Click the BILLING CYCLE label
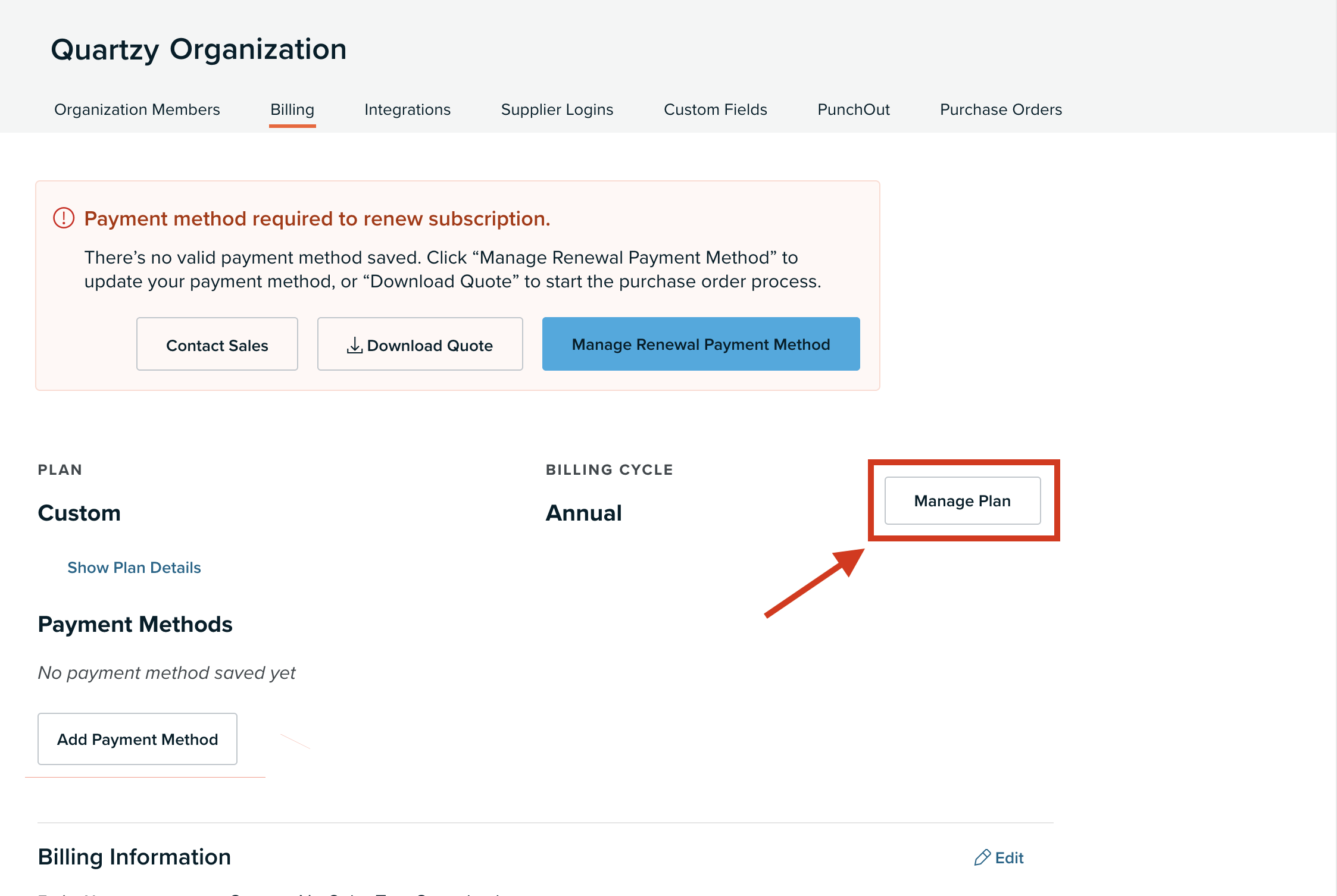The height and width of the screenshot is (896, 1337). coord(610,470)
